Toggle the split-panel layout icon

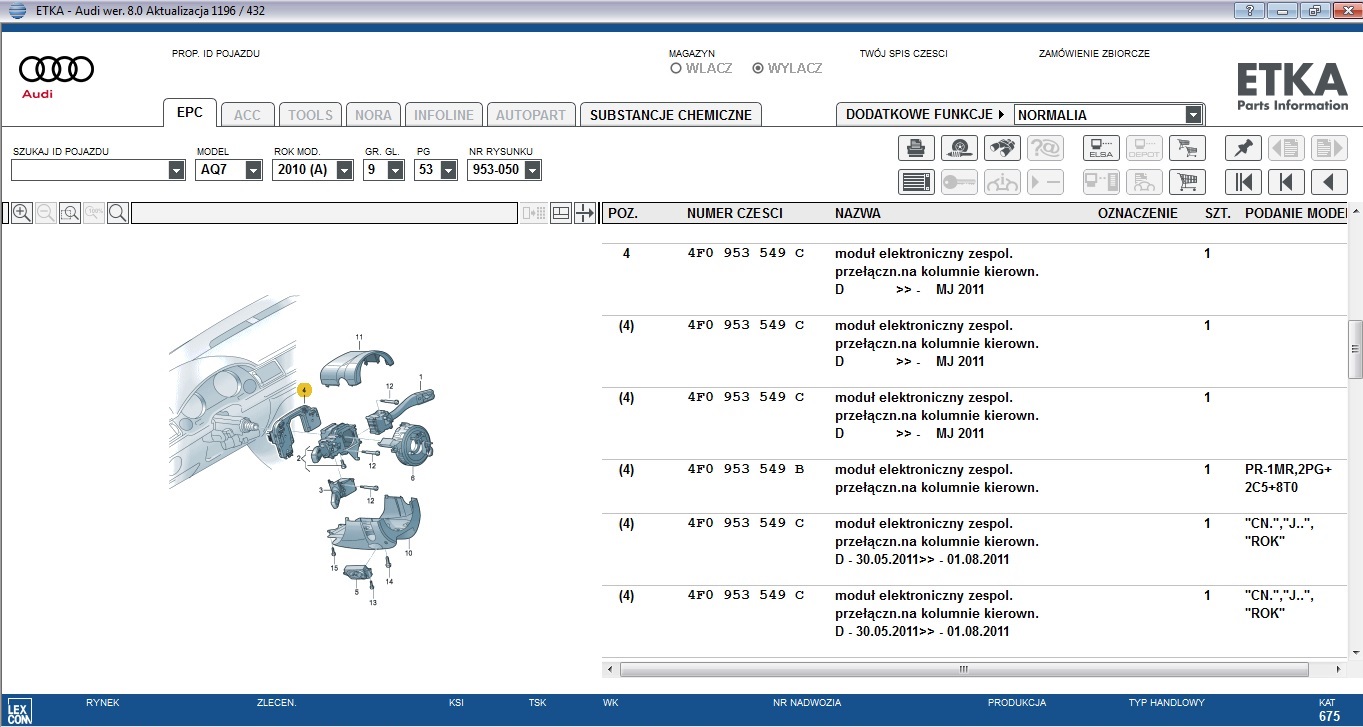click(561, 213)
